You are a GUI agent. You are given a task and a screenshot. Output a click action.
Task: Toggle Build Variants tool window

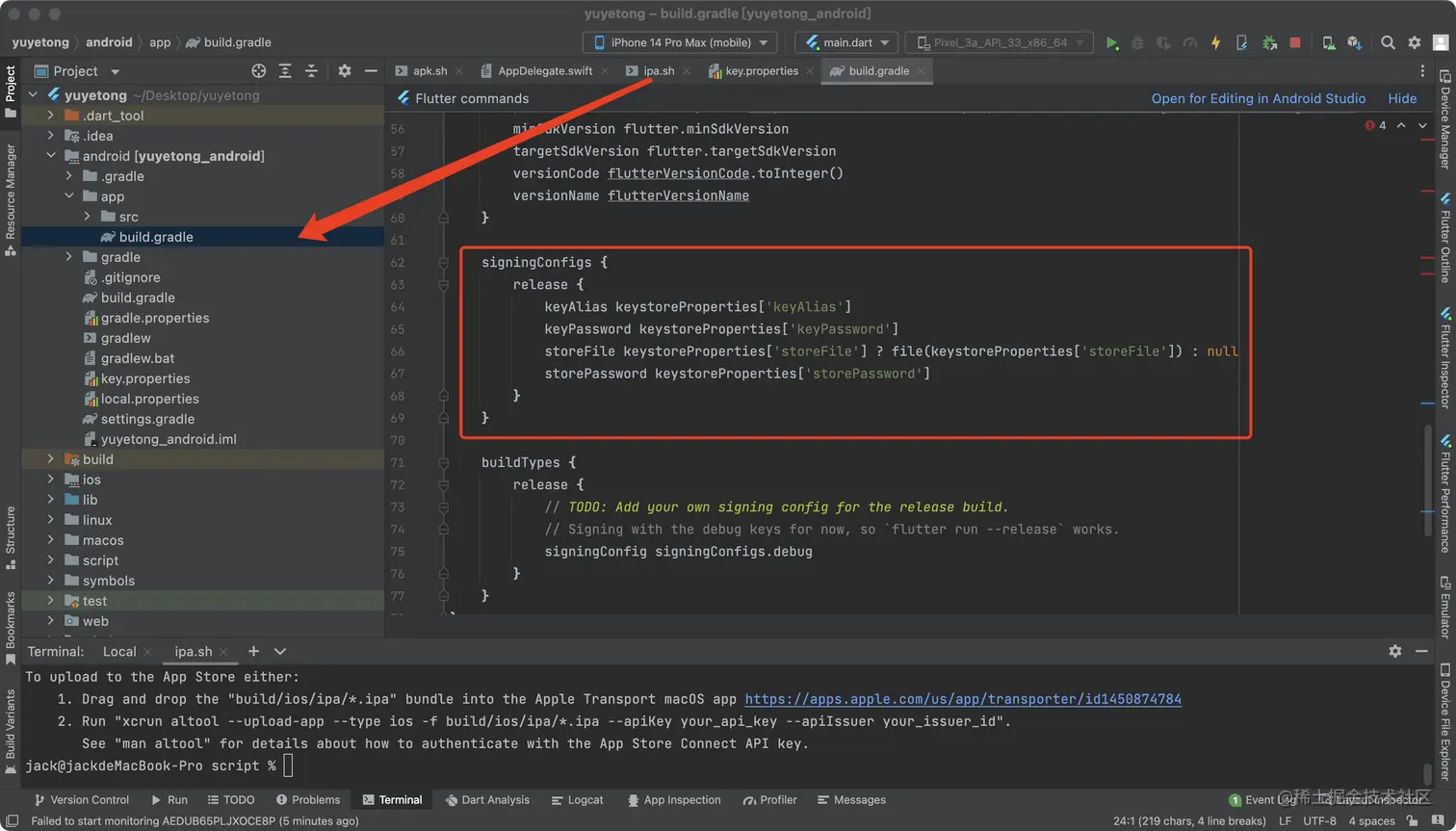click(x=11, y=732)
